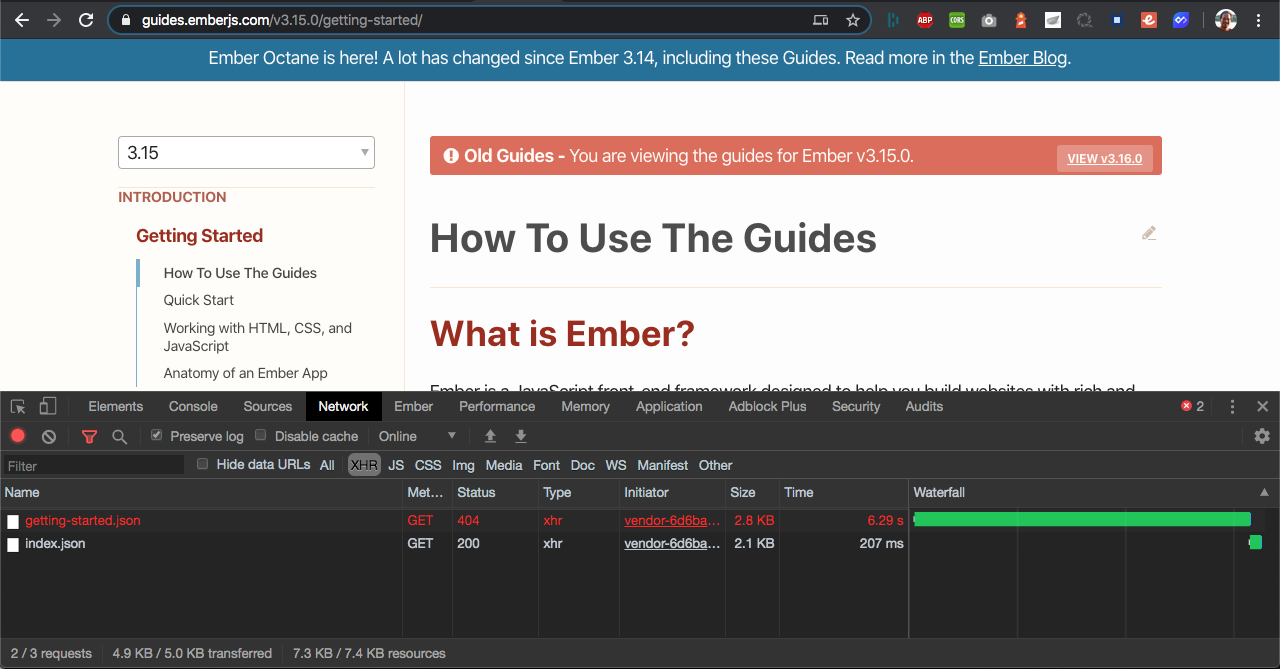
Task: Click the network Filter input field
Action: [x=93, y=465]
